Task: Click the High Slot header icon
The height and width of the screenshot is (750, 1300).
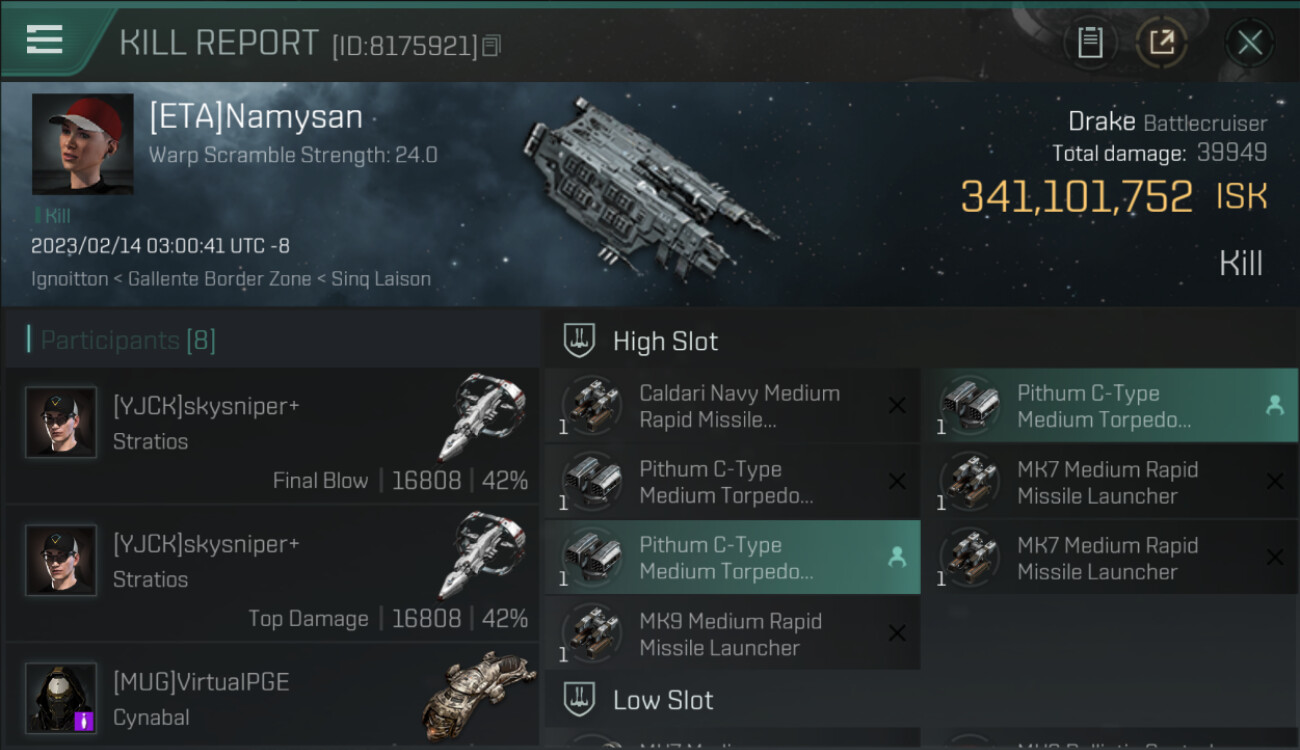Action: [x=580, y=340]
